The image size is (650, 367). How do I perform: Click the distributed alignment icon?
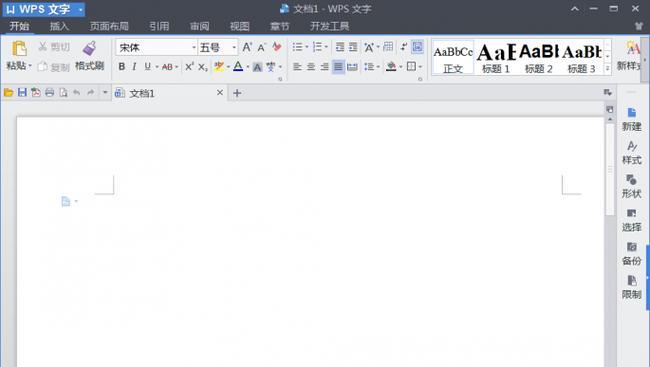[x=352, y=66]
